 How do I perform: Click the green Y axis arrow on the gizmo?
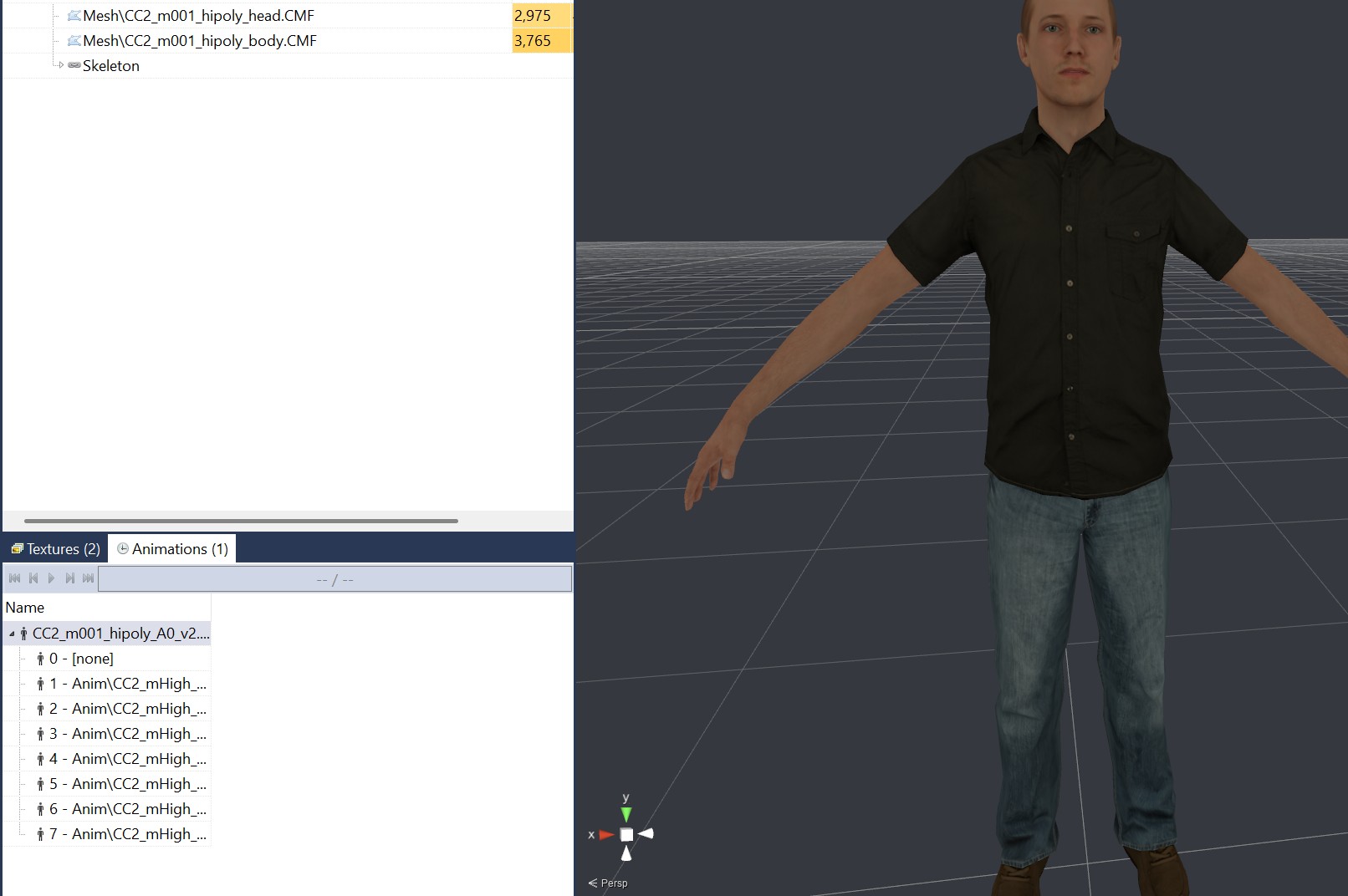[x=625, y=814]
